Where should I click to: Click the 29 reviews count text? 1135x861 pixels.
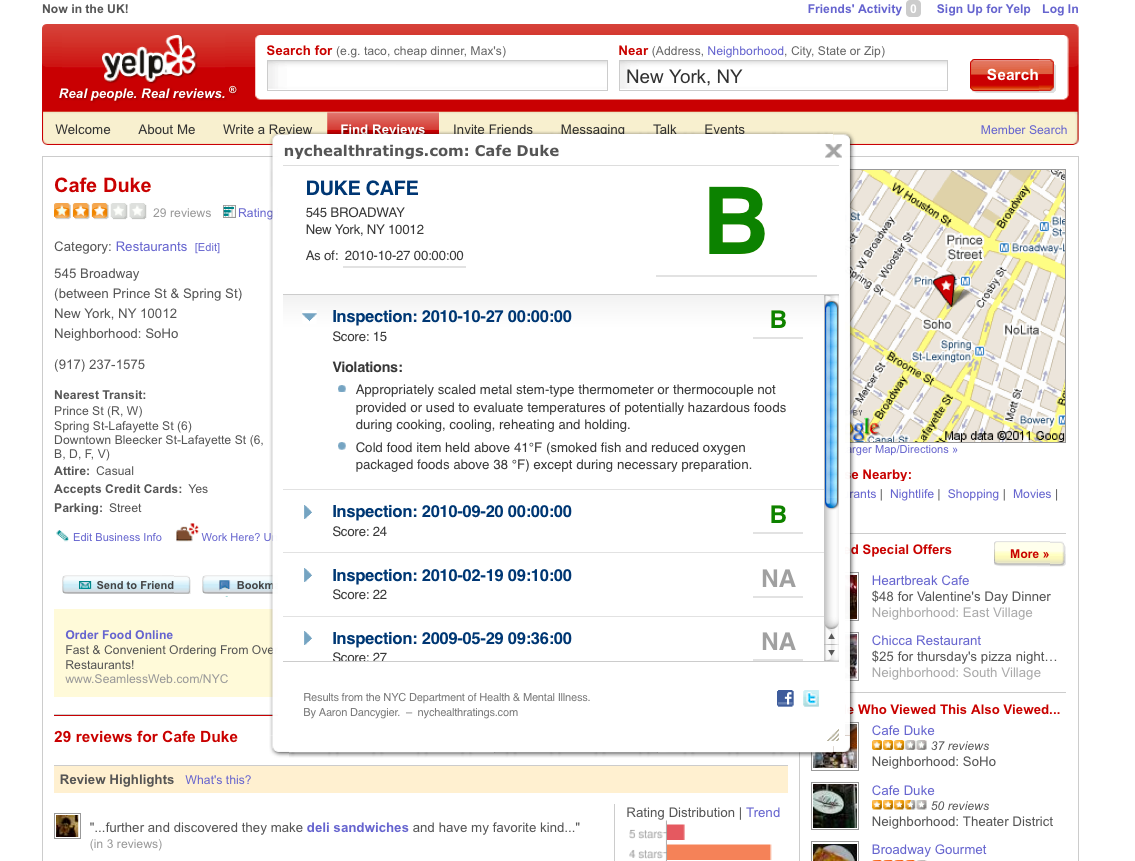click(182, 213)
